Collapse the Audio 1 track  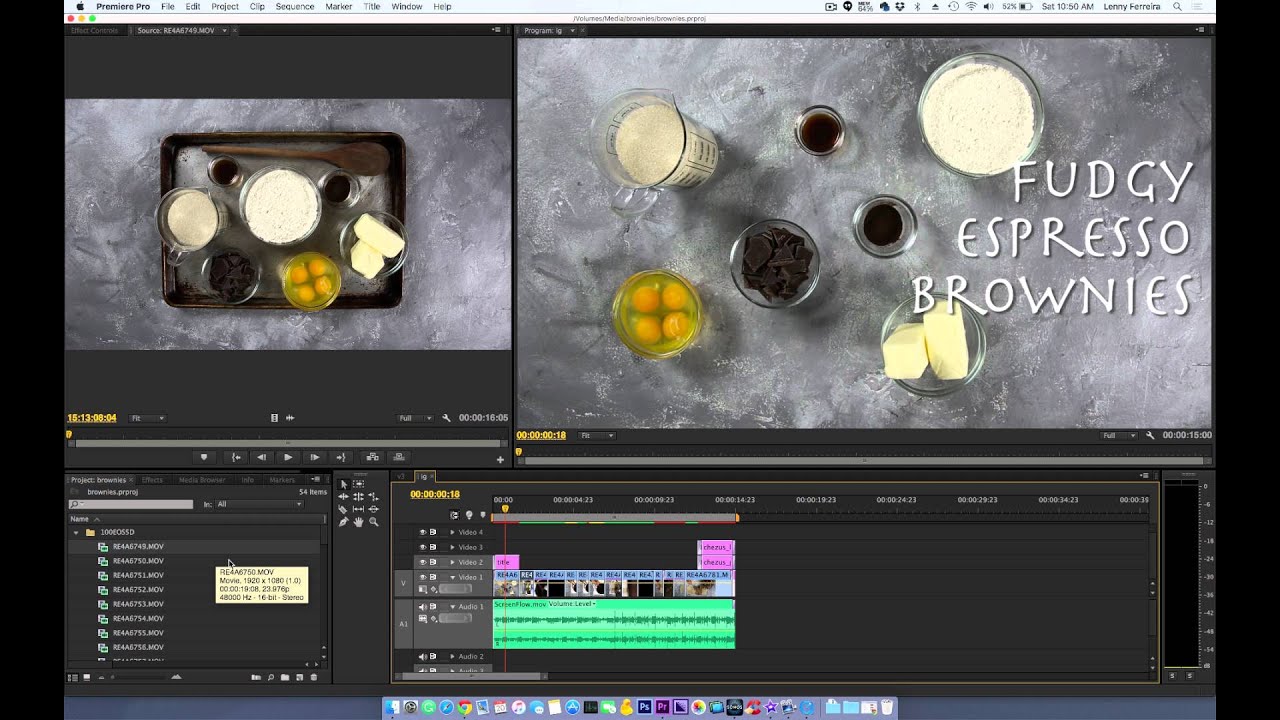[x=452, y=607]
